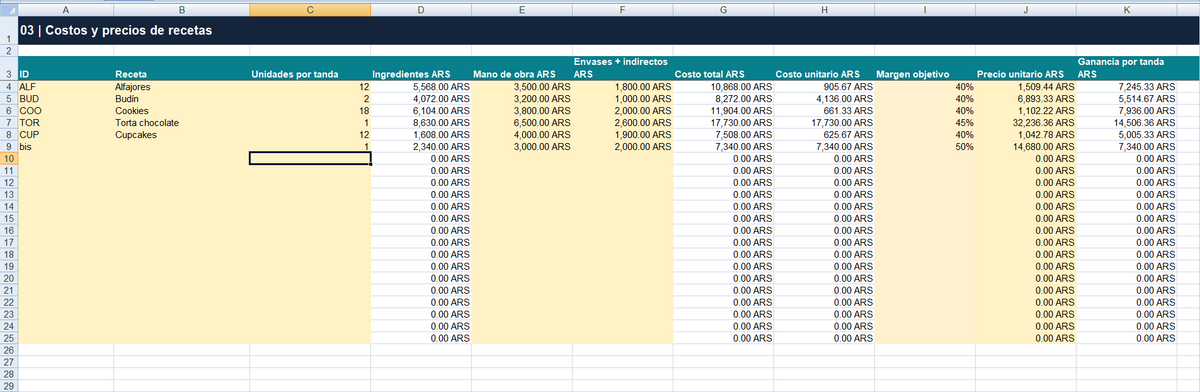This screenshot has height=392, width=1200.
Task: Click the 'Precio unitario ARS' heading cell
Action: (1027, 68)
